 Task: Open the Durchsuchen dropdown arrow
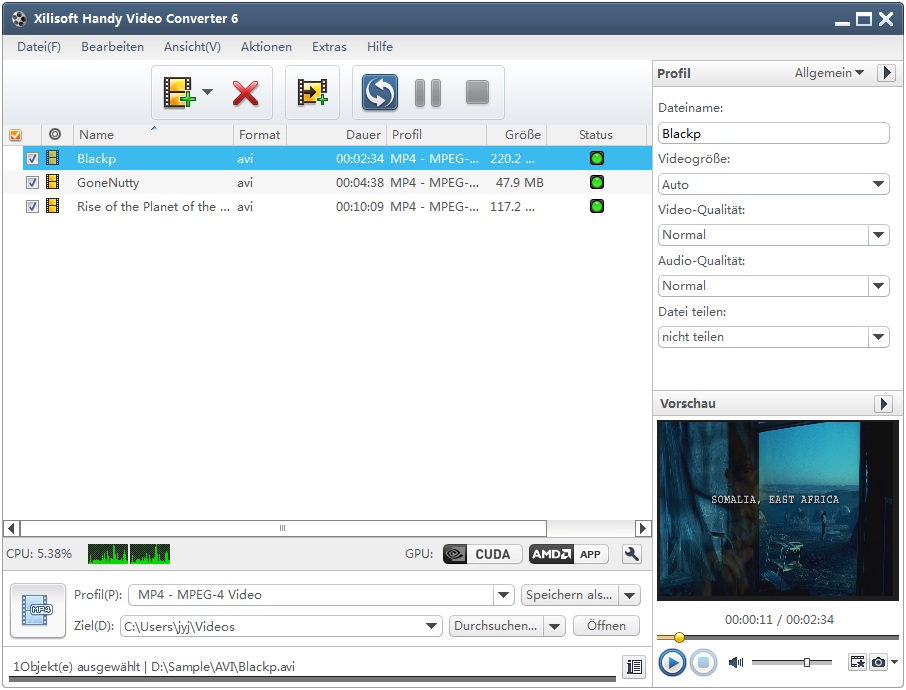pyautogui.click(x=554, y=626)
